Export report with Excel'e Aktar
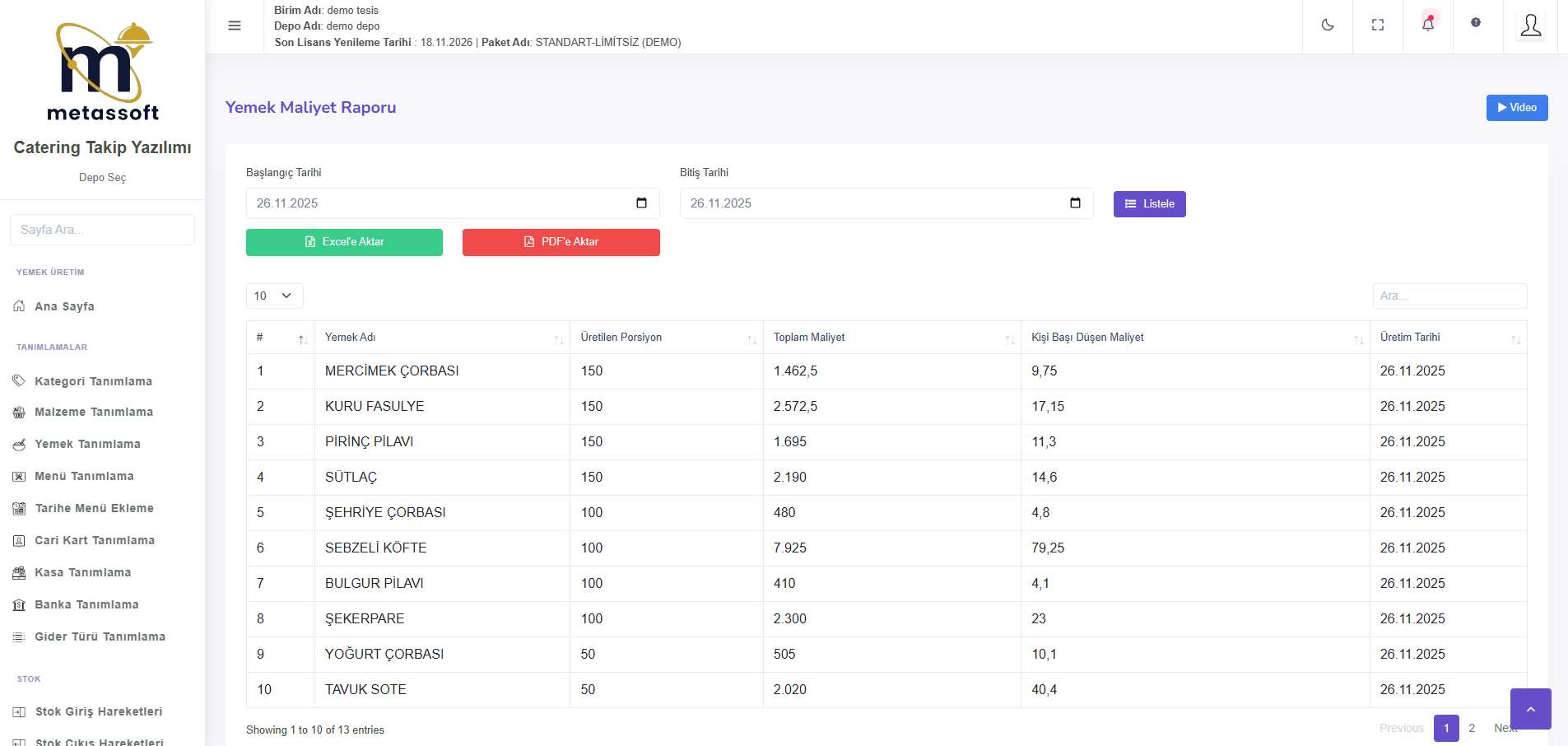The width and height of the screenshot is (1568, 746). tap(344, 242)
